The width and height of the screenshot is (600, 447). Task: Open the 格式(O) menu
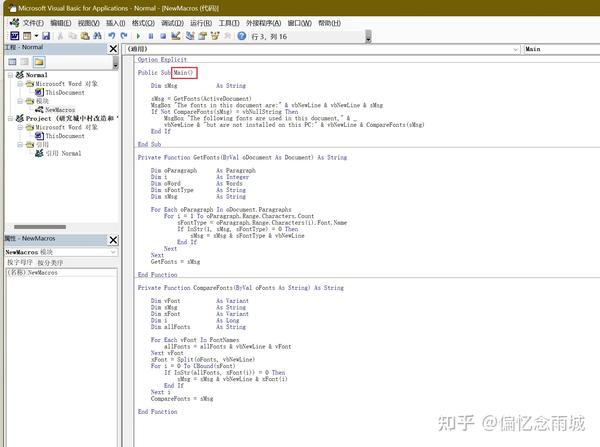click(143, 23)
